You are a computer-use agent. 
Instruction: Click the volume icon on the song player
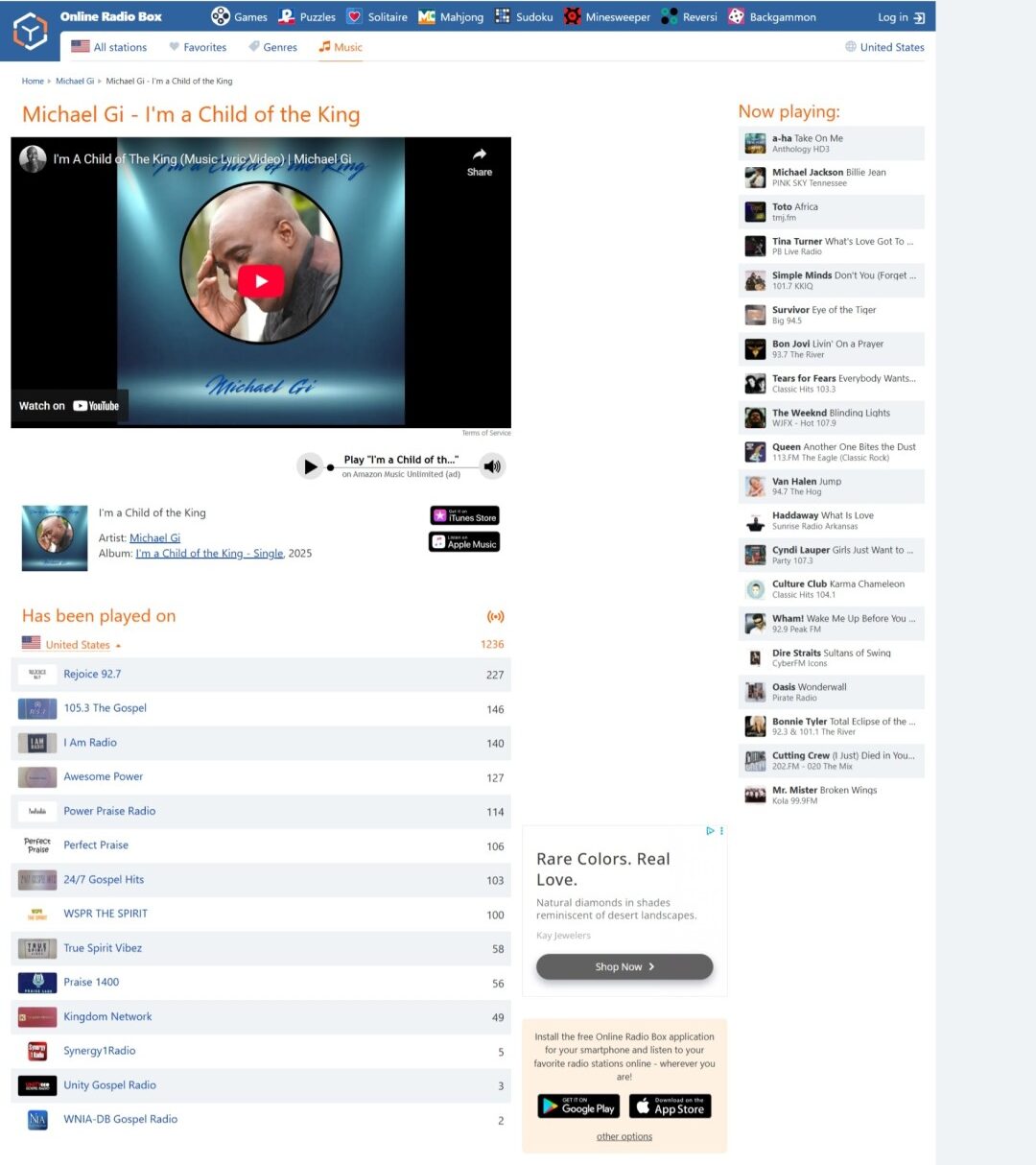coord(492,466)
